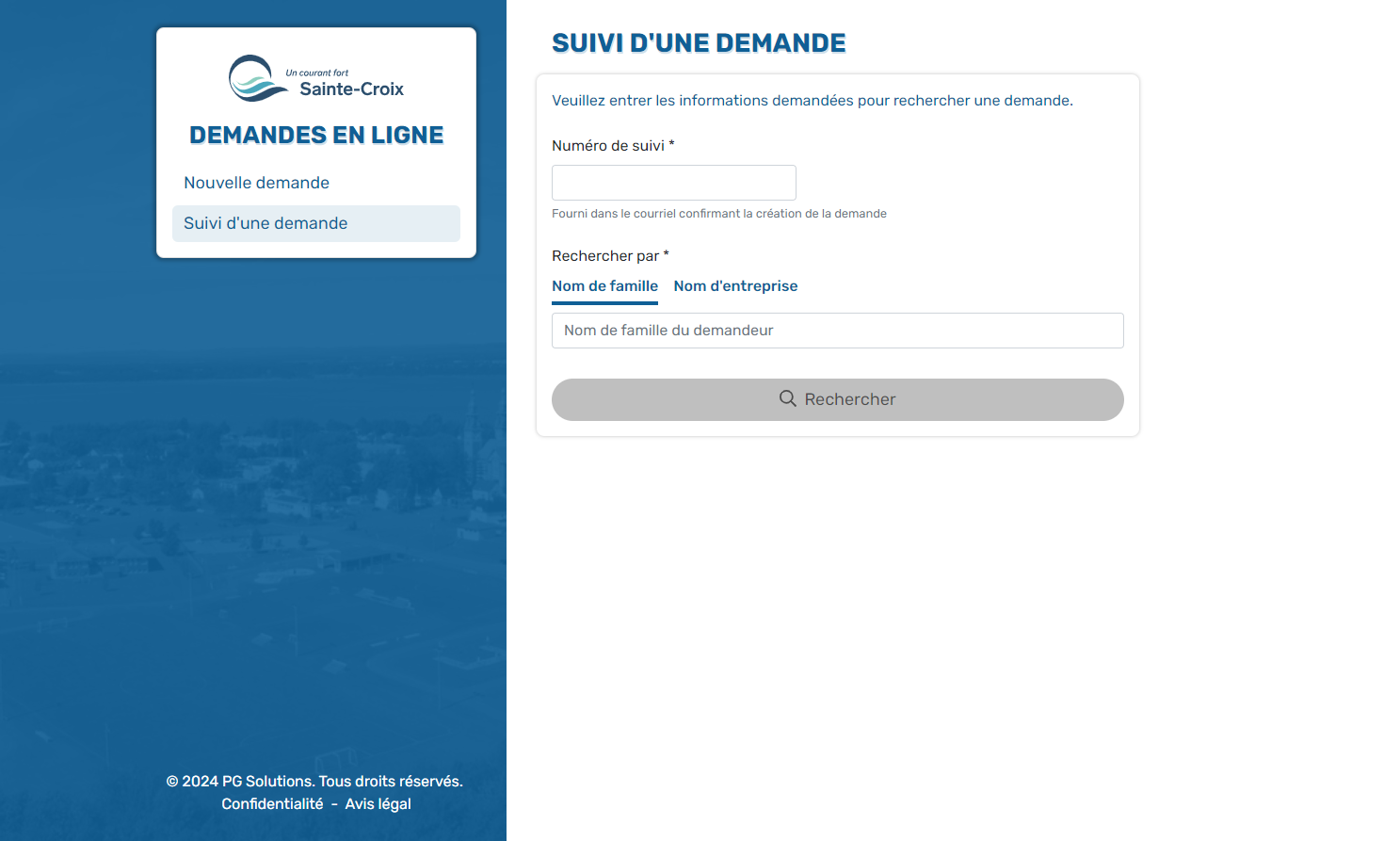This screenshot has width=1400, height=841.
Task: Click the Sainte-Croix wave logo
Action: pos(254,79)
